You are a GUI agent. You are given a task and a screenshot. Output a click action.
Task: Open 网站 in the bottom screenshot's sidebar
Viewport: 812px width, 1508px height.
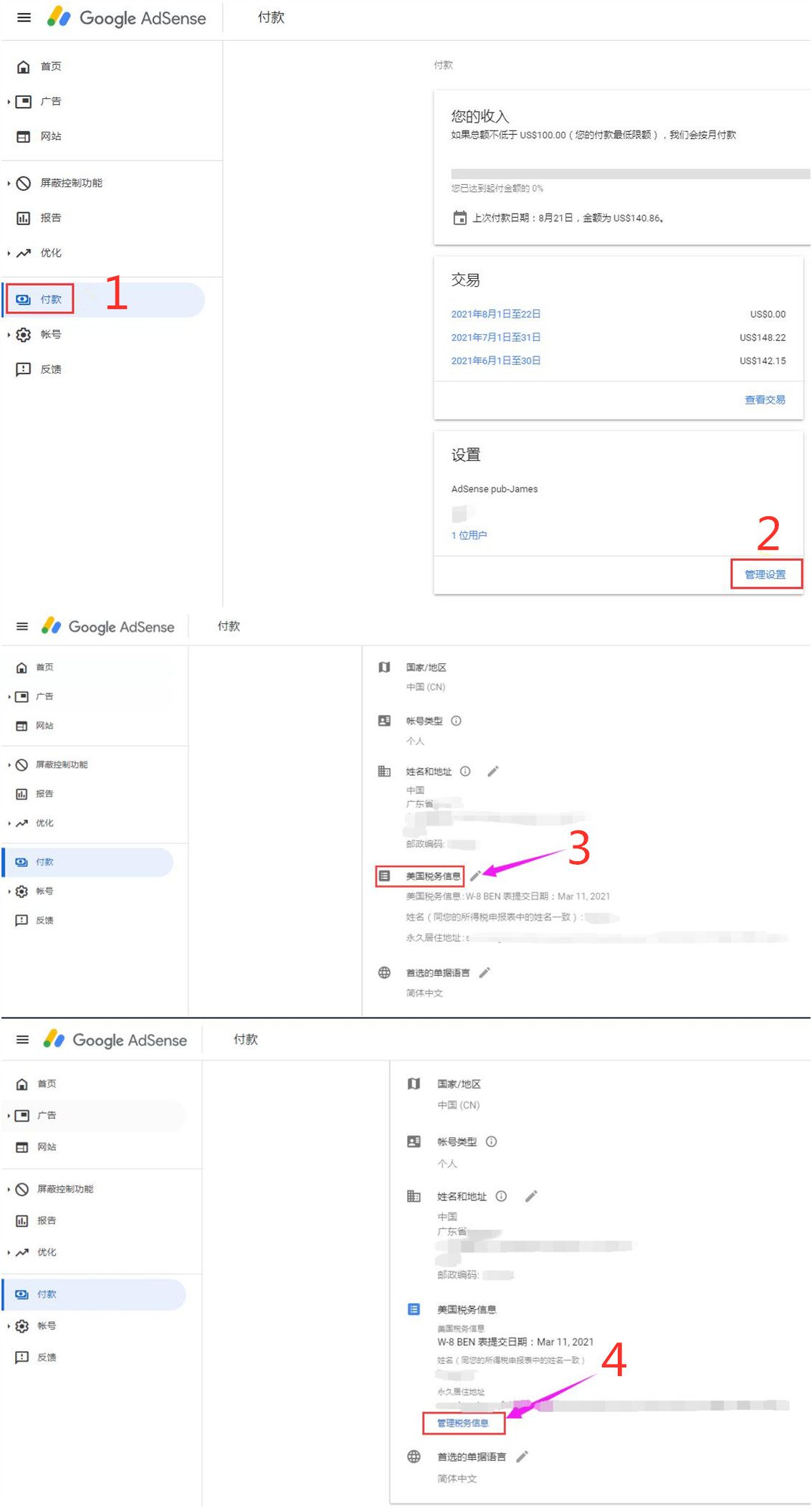pyautogui.click(x=47, y=1148)
